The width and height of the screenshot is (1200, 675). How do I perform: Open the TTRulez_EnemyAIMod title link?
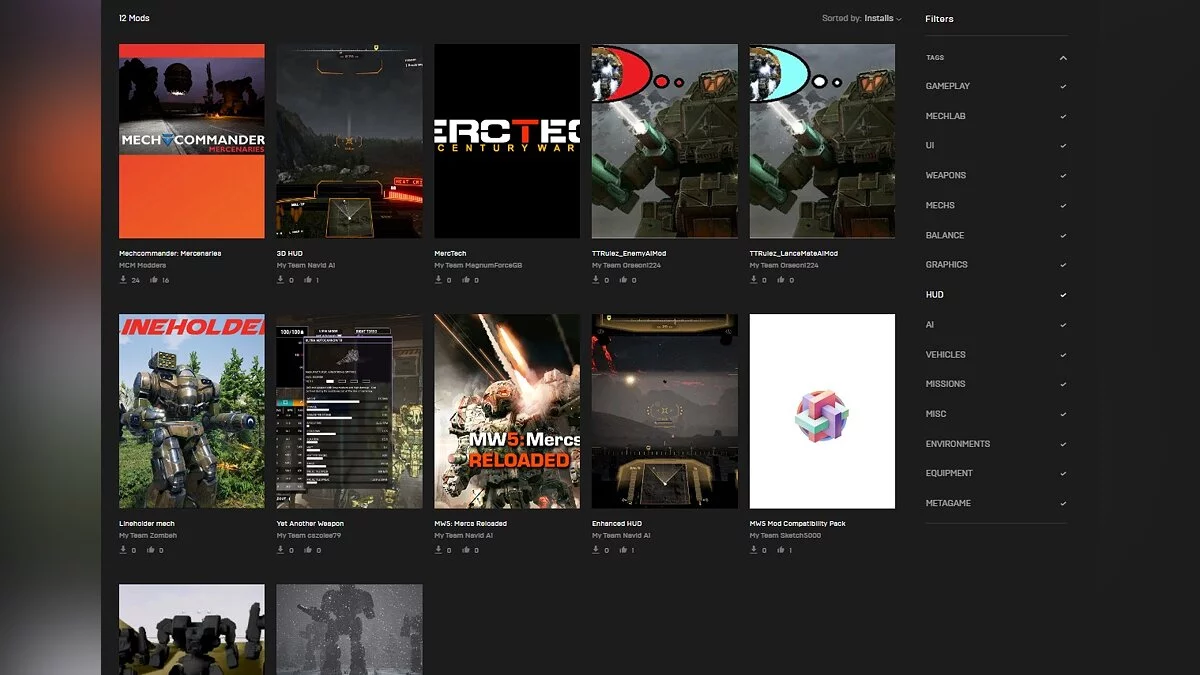pos(629,254)
